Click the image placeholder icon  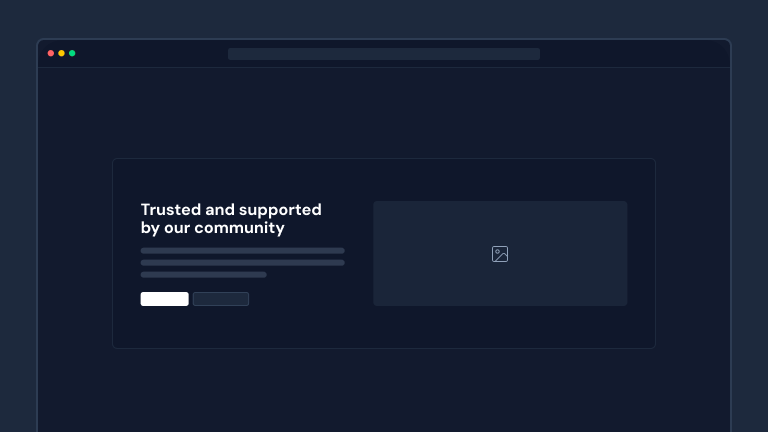500,254
